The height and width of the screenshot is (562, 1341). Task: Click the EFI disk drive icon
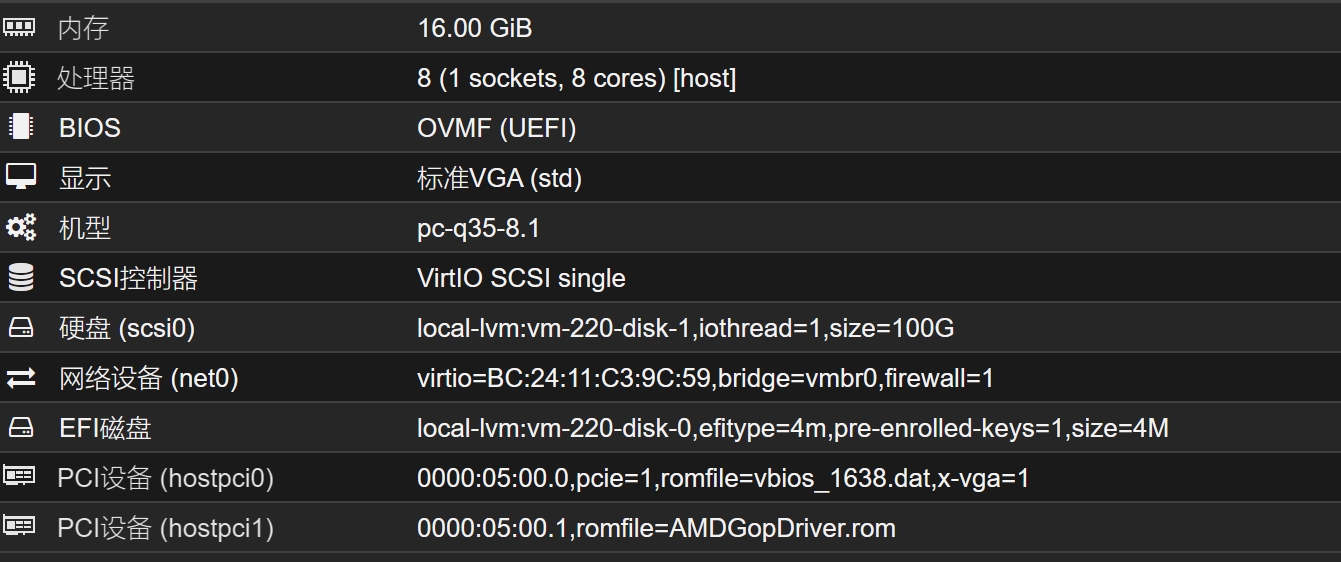click(x=20, y=427)
